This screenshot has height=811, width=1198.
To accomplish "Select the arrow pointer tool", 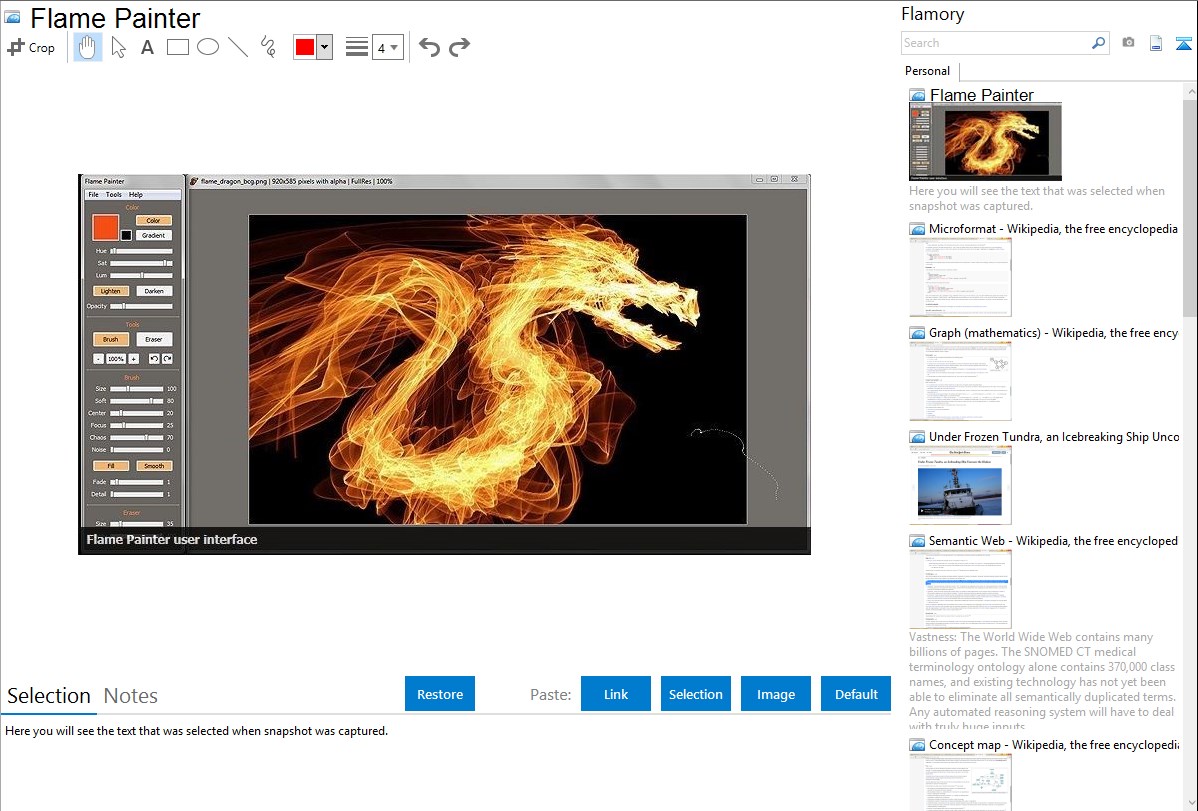I will (x=118, y=47).
